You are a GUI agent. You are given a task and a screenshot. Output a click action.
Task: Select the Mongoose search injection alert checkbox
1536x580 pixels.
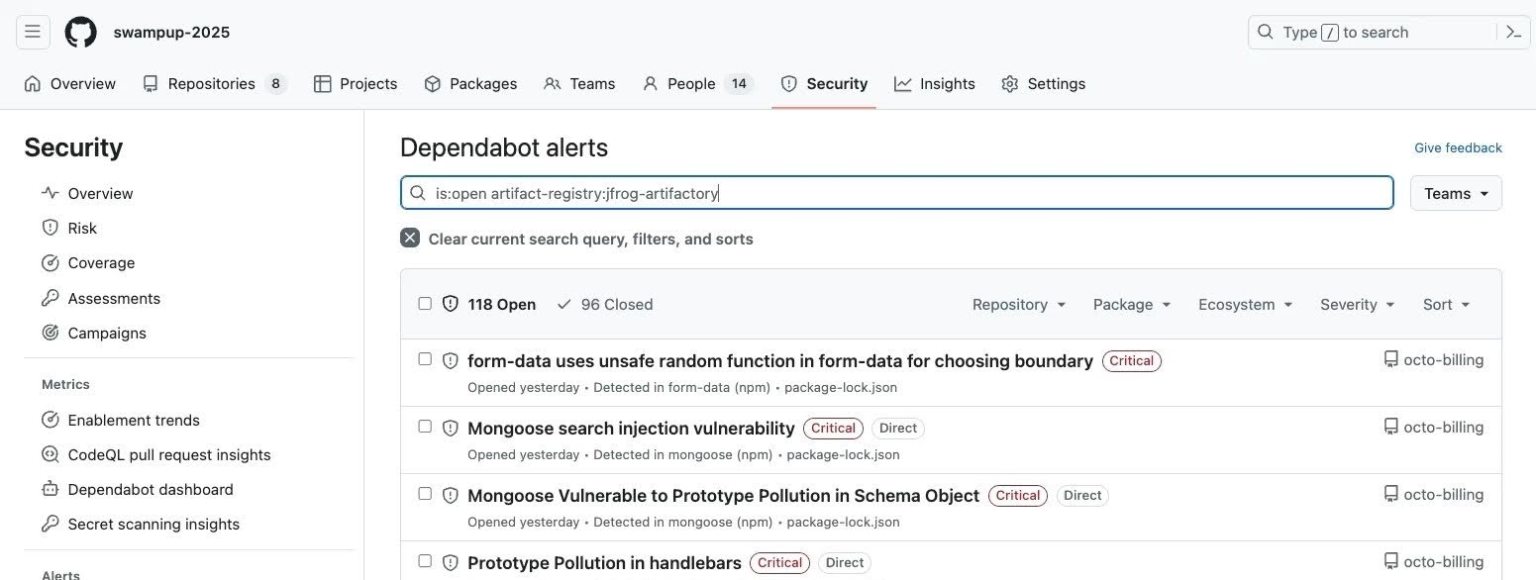(425, 424)
